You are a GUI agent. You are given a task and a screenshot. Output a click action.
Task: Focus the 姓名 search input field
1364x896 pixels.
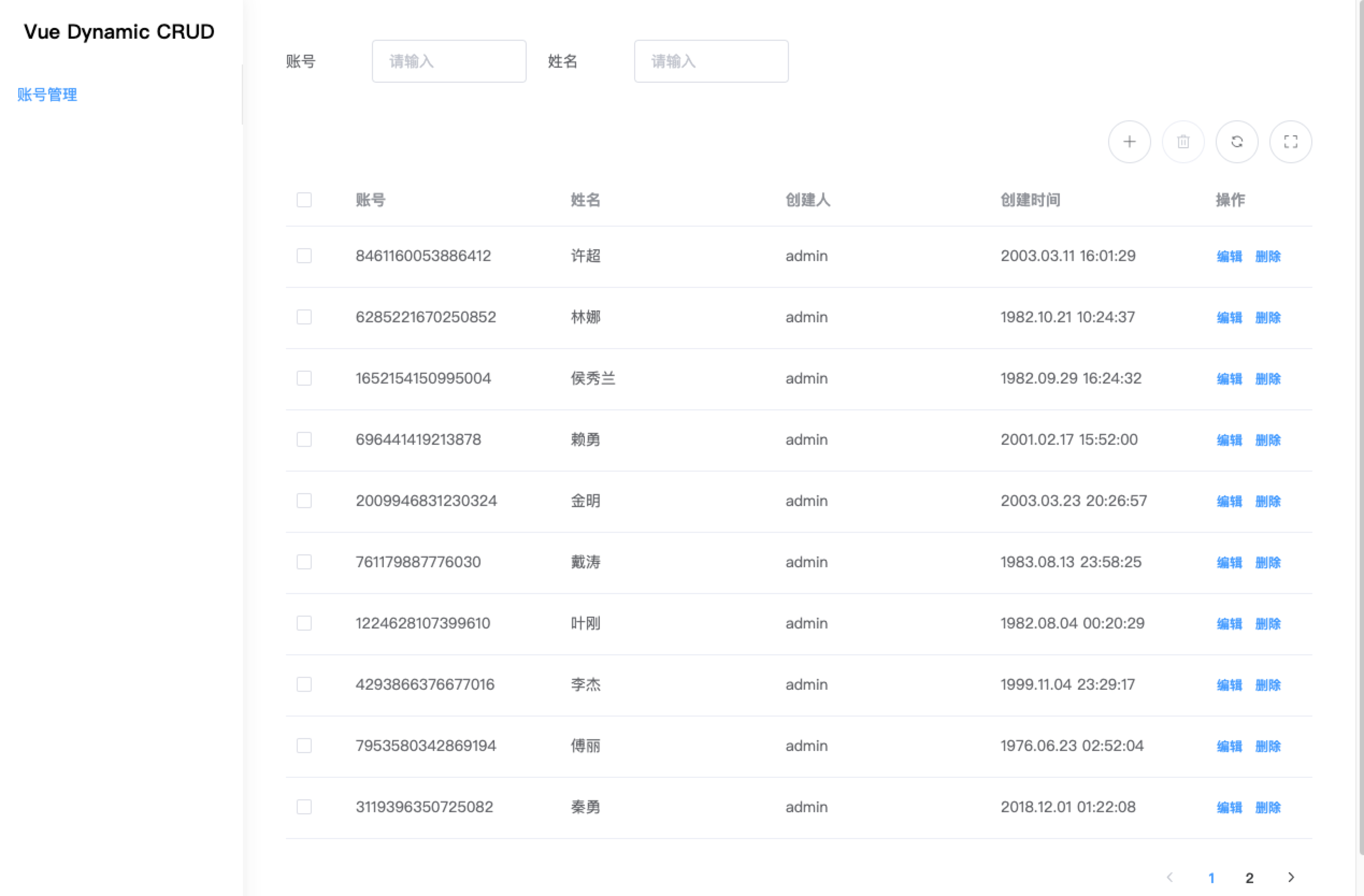pyautogui.click(x=710, y=61)
